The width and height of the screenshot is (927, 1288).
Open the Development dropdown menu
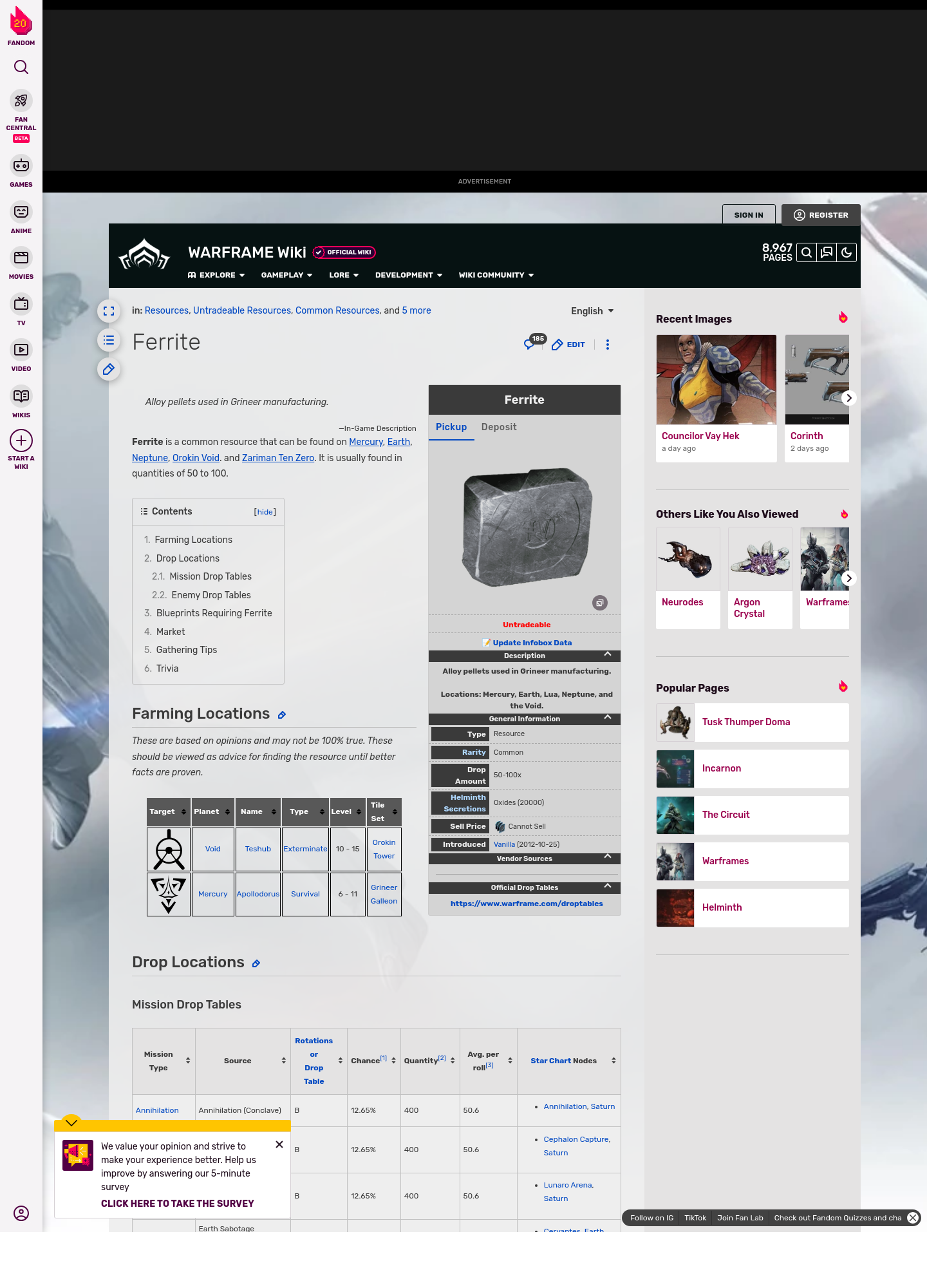409,275
